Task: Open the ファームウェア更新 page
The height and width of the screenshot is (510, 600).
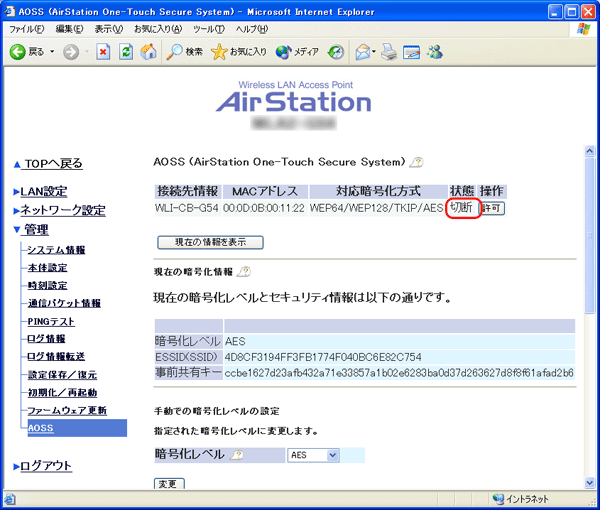Action: pos(67,411)
